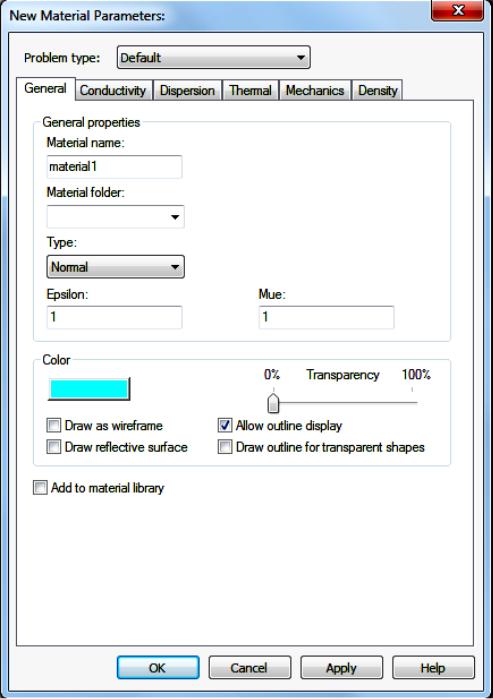
Task: Open the Problem type dropdown
Action: [x=214, y=58]
